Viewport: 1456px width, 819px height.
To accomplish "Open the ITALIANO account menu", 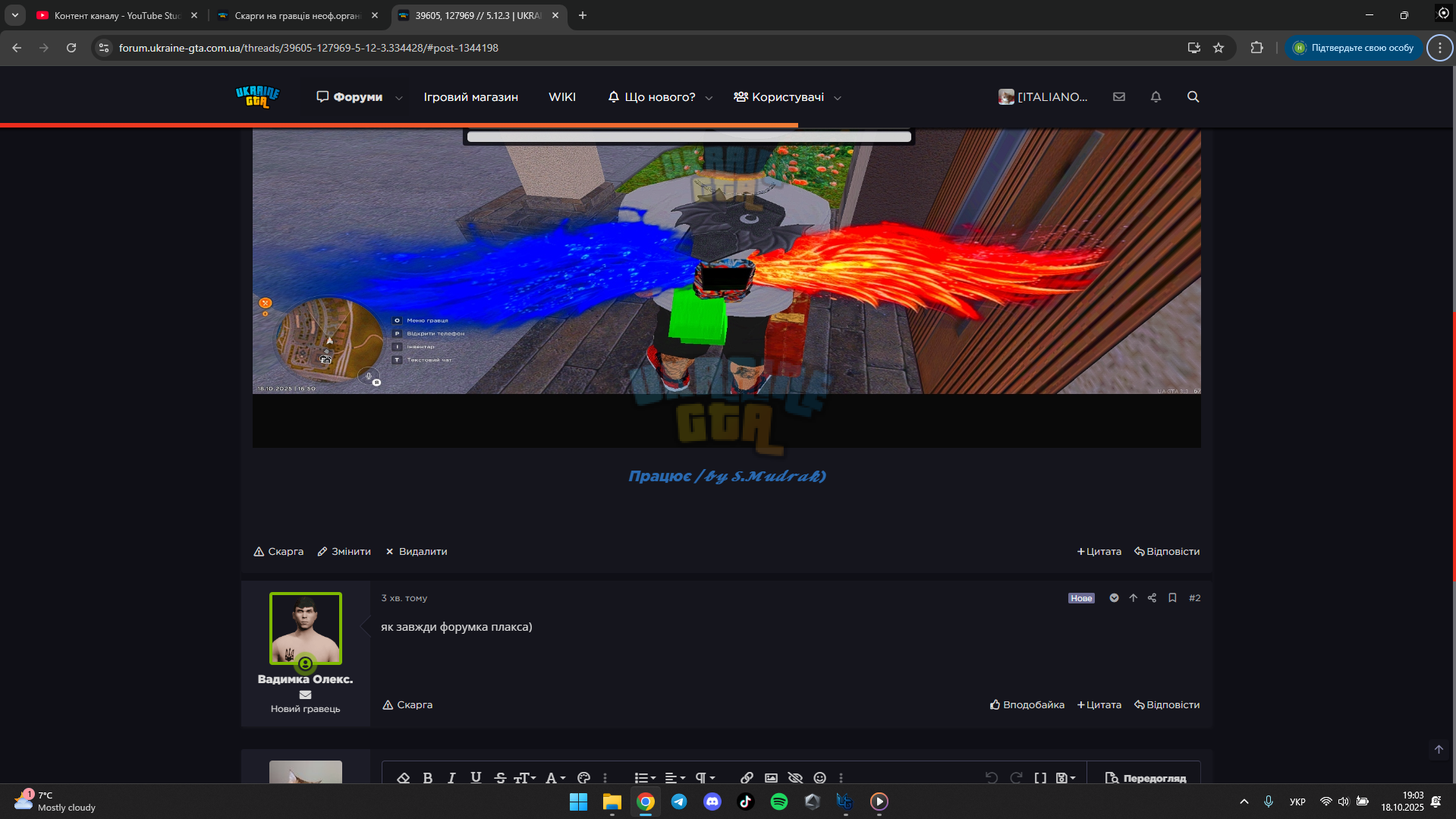I will [1043, 97].
